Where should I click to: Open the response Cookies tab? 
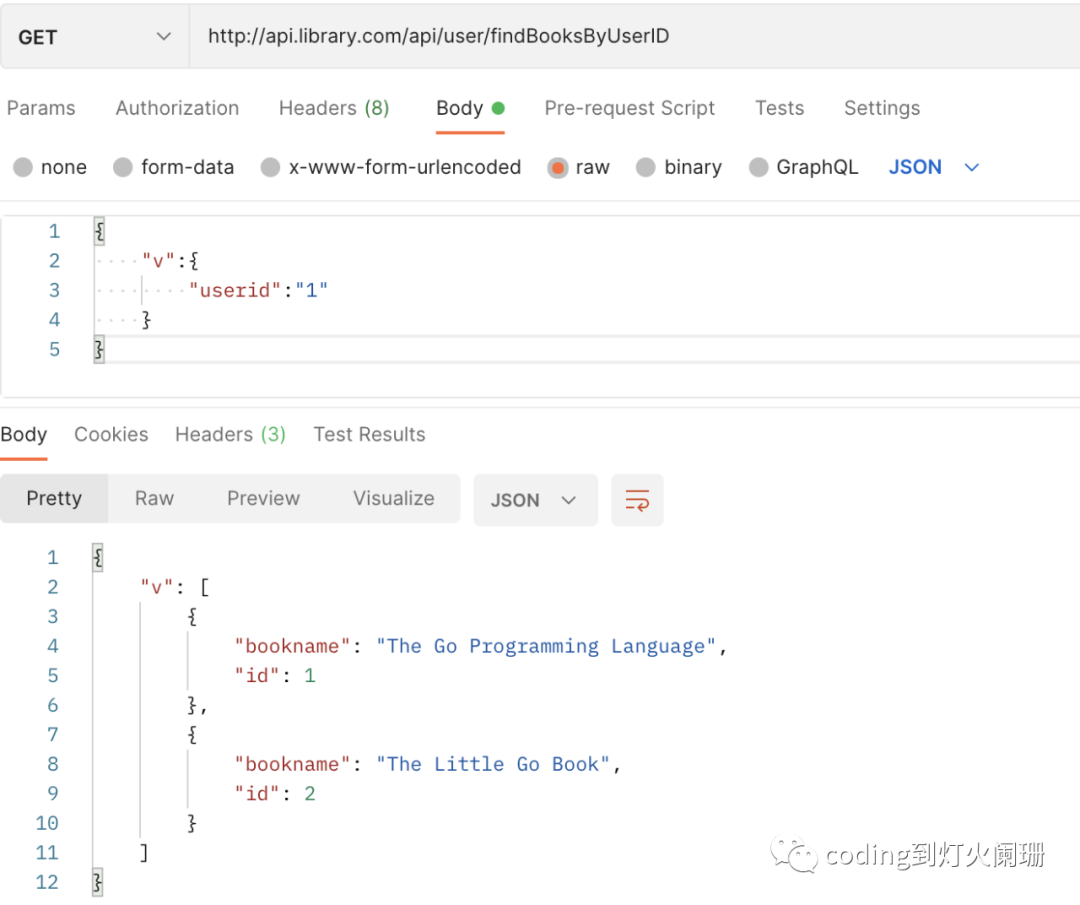click(111, 435)
